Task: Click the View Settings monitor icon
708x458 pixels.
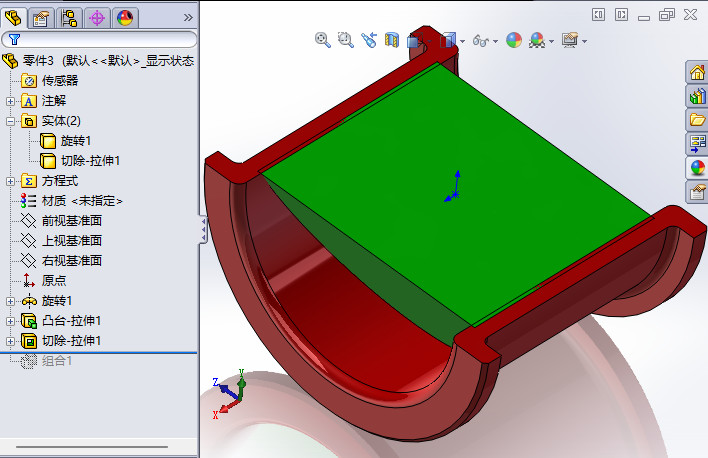Action: (x=570, y=40)
